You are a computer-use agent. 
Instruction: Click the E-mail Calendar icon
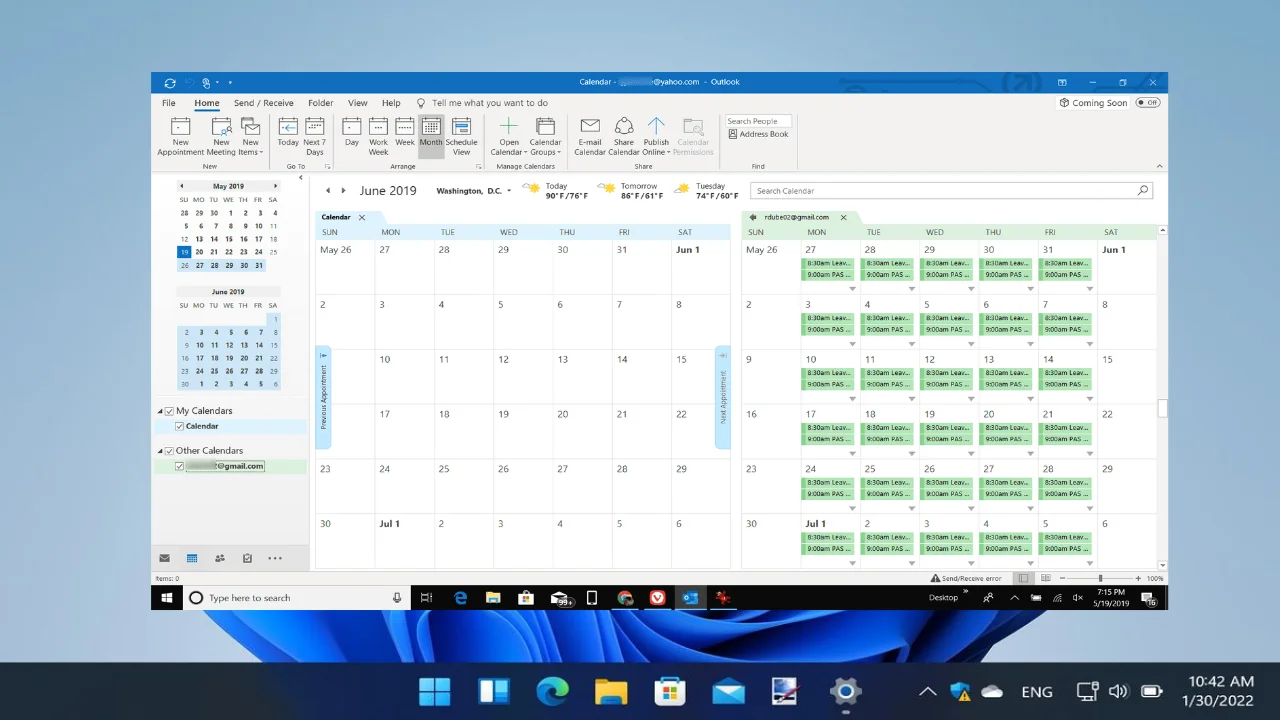590,126
